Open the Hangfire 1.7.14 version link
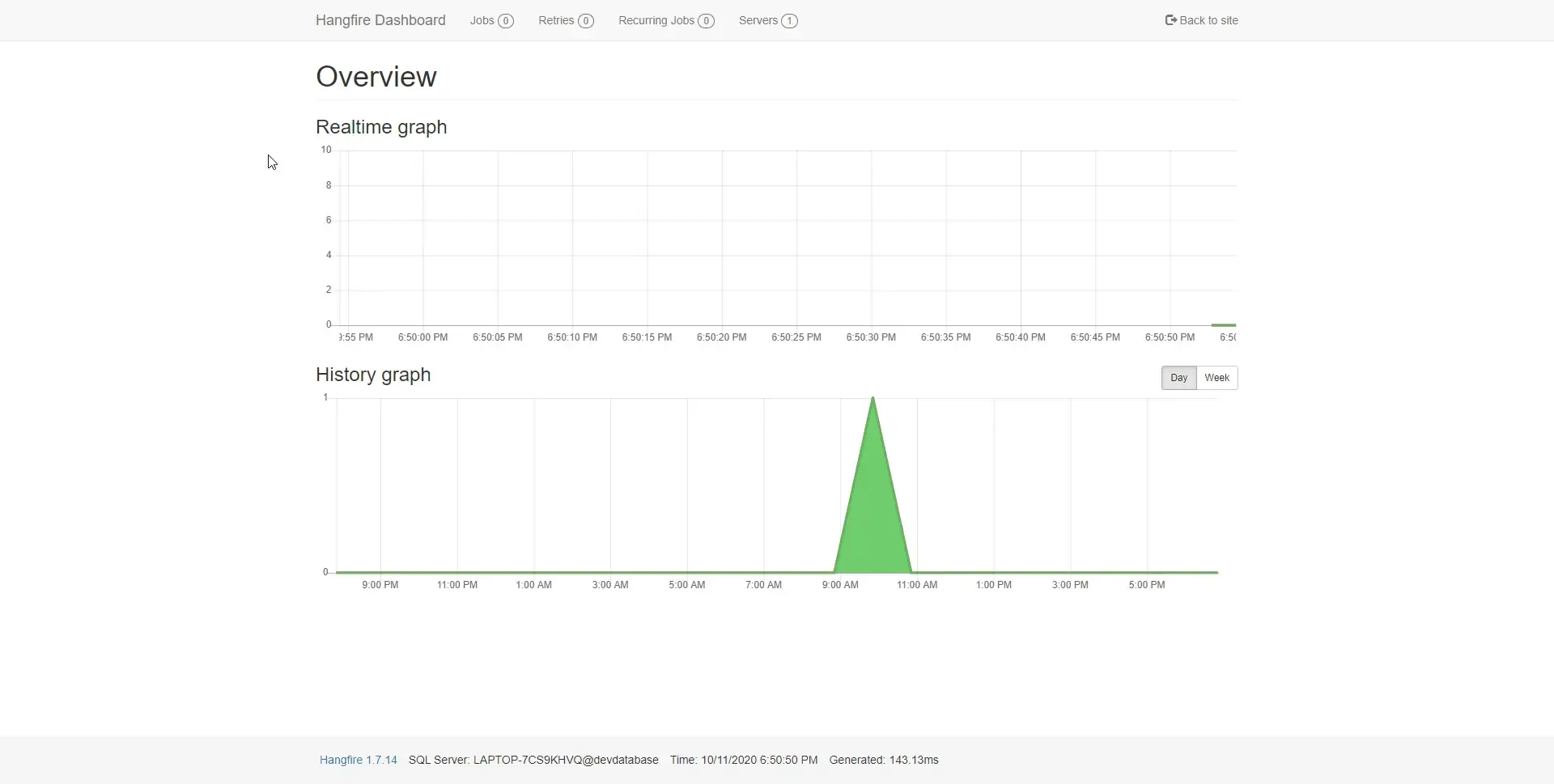Screen dimensions: 1554x784 pyautogui.click(x=358, y=760)
